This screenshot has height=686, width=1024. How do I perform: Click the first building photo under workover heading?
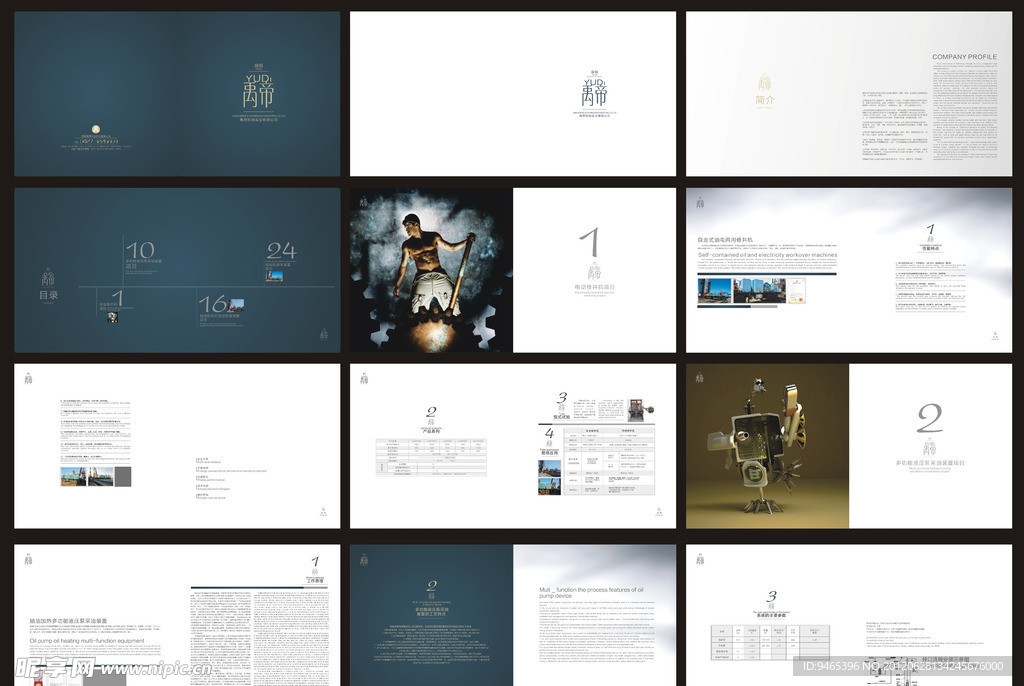714,290
